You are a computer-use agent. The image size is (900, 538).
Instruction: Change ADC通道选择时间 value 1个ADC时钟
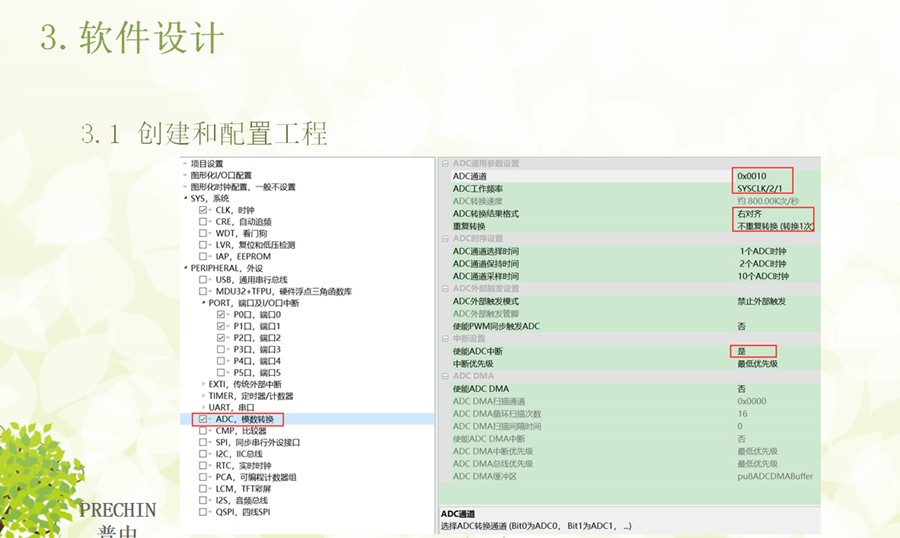[762, 251]
